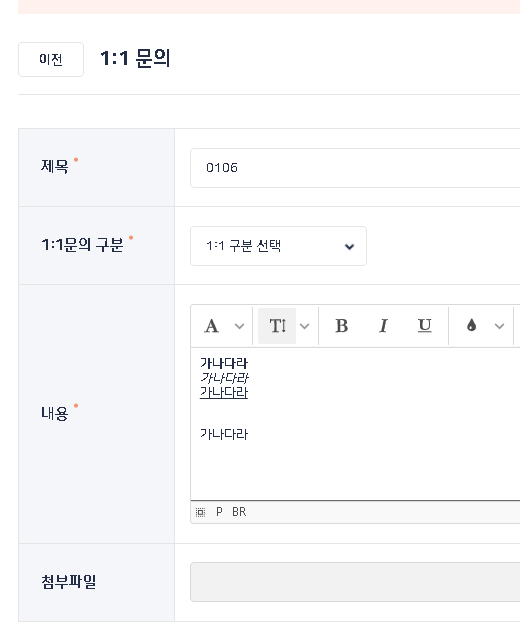
Task: Click the font family A icon
Action: click(x=212, y=326)
